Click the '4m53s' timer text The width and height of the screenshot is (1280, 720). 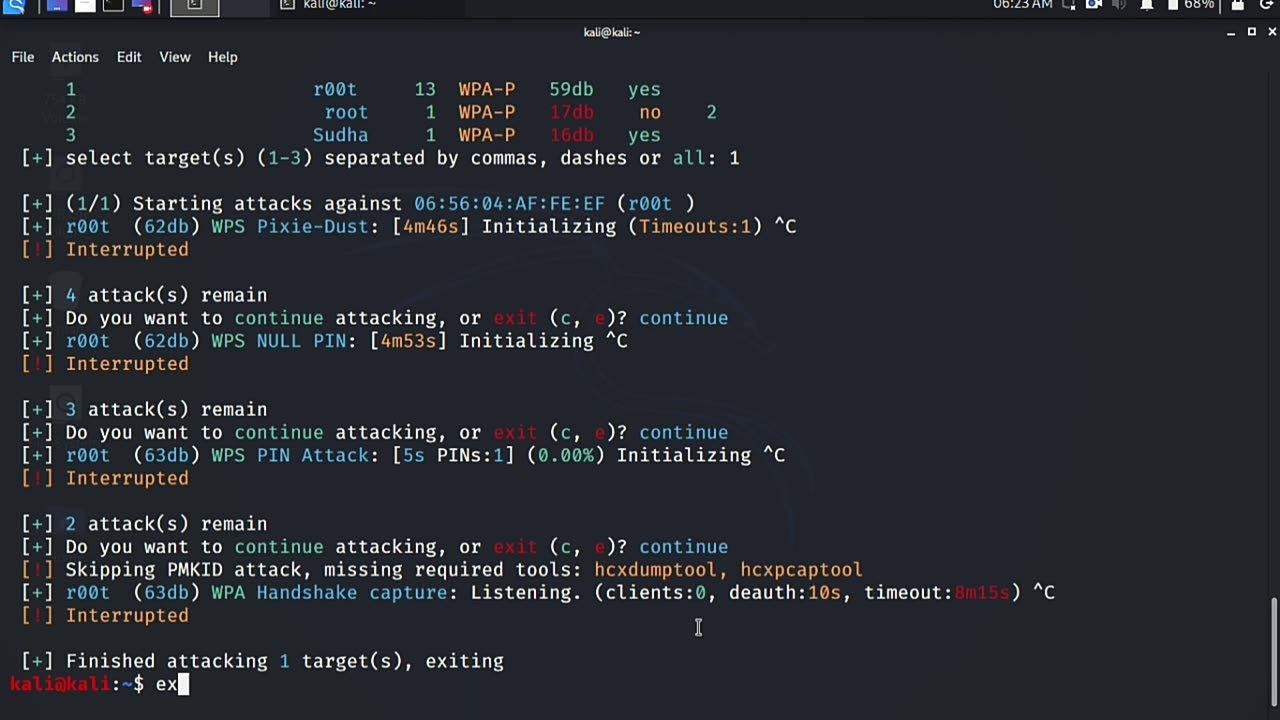click(408, 341)
